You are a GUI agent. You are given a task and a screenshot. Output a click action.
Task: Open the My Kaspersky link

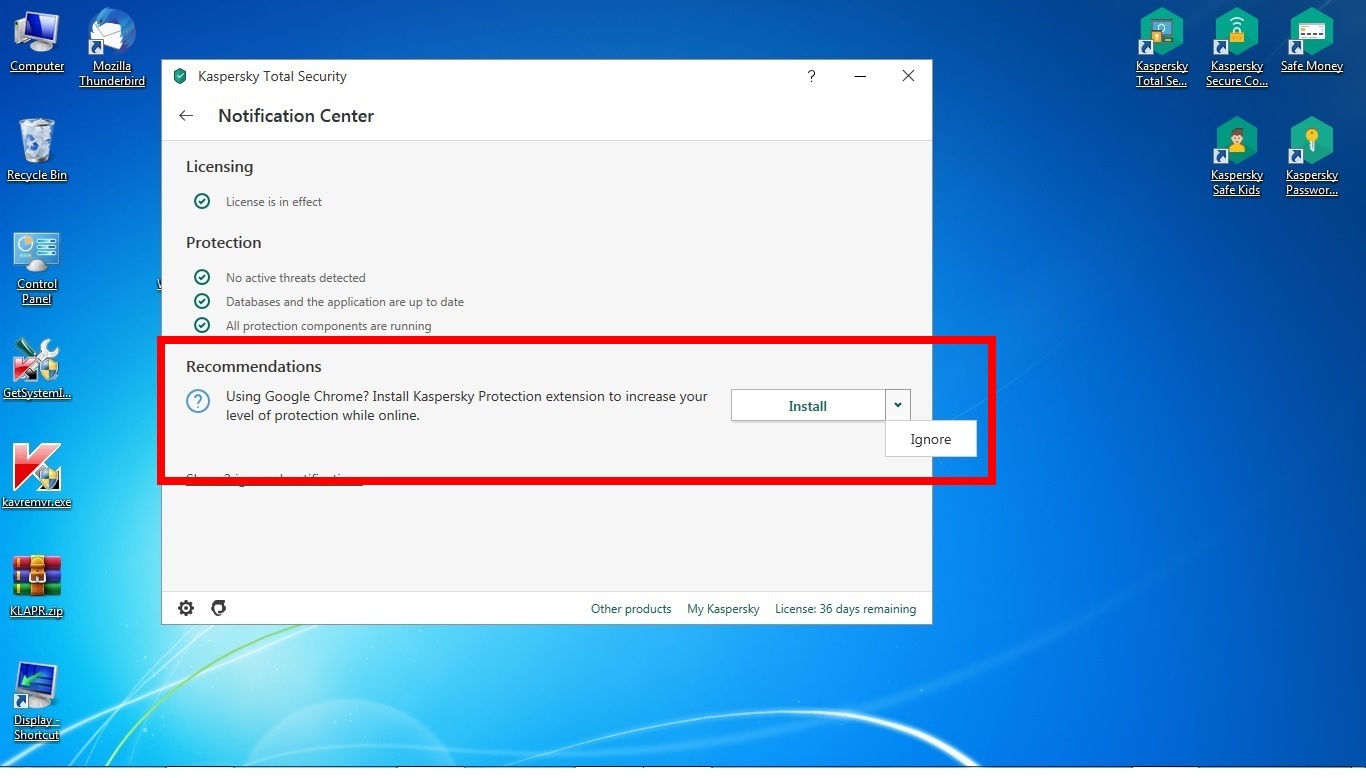(x=723, y=608)
